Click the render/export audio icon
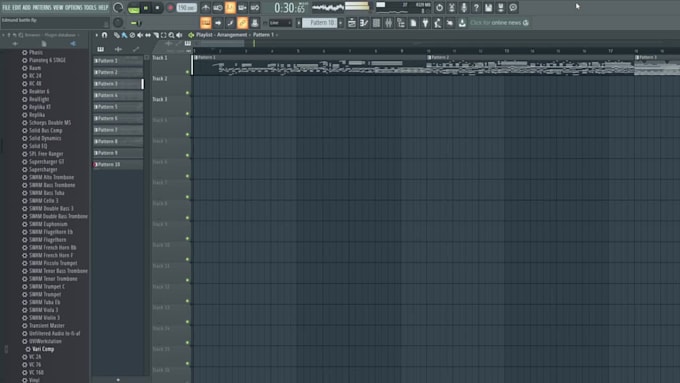Viewport: 680px width, 383px height. coord(500,7)
